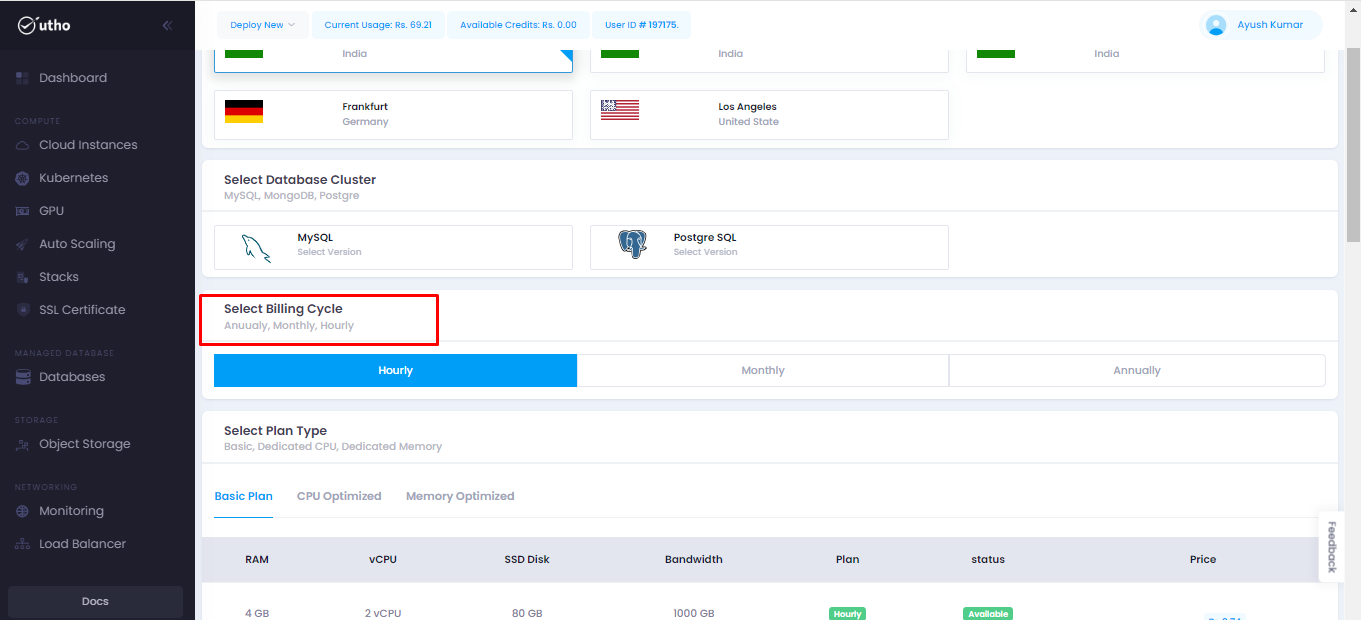Click the Bandwidth column header
This screenshot has width=1361, height=620.
pos(694,560)
